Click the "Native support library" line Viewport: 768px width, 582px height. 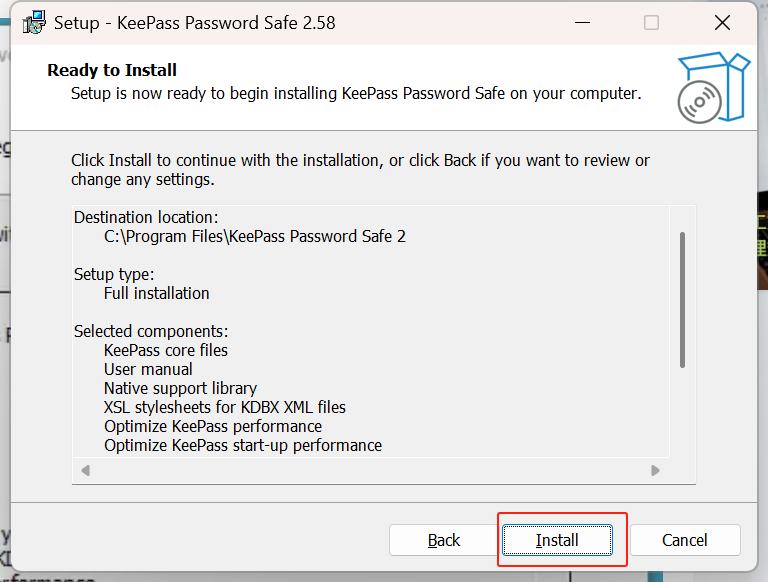[180, 389]
